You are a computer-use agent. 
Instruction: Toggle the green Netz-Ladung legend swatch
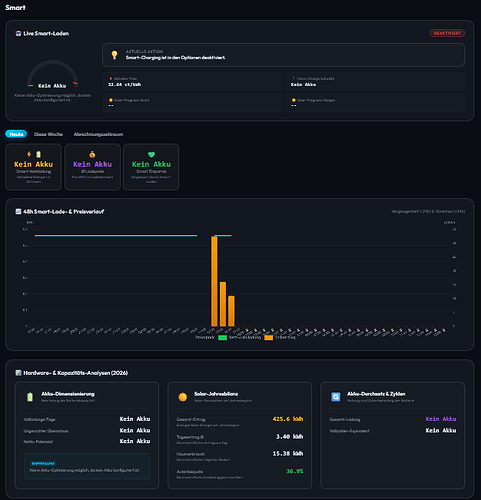[x=222, y=337]
